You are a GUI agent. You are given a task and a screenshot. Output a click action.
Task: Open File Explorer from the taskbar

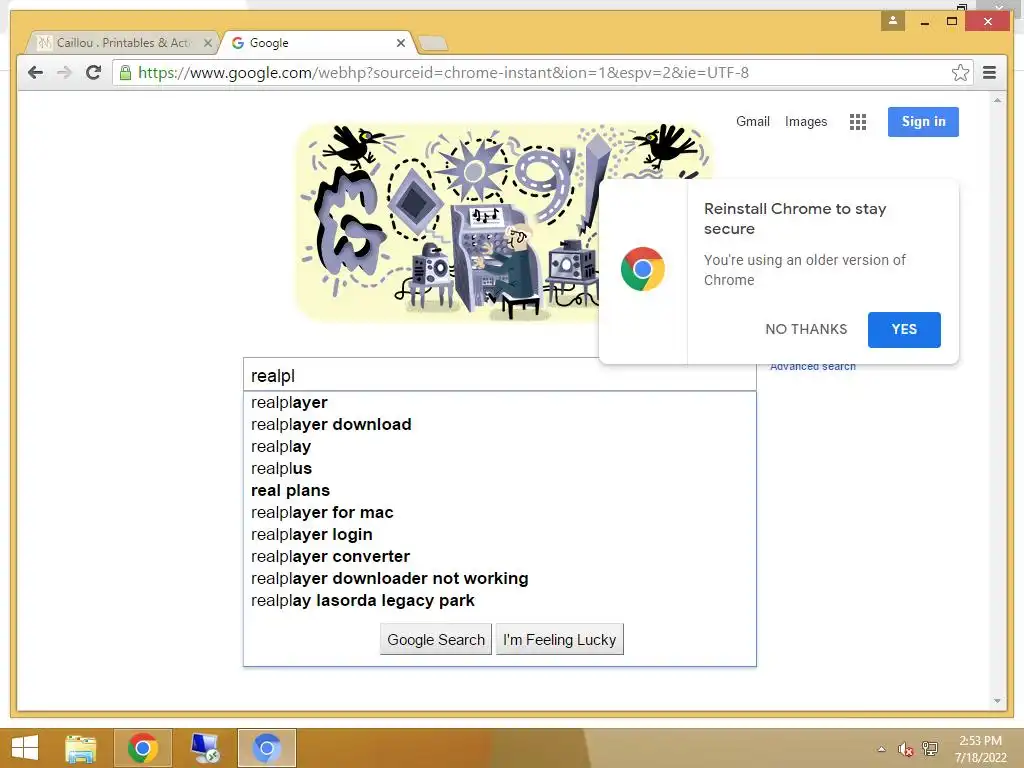click(81, 748)
